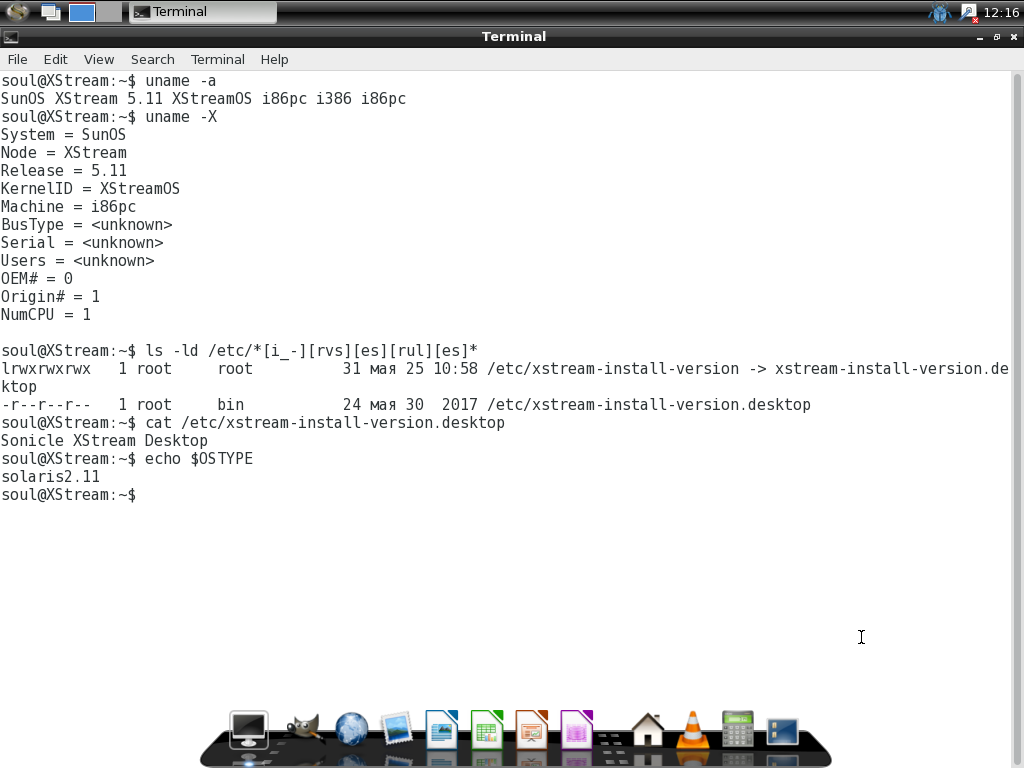This screenshot has width=1024, height=768.
Task: Open the blue desktop settings dock icon
Action: coord(782,731)
